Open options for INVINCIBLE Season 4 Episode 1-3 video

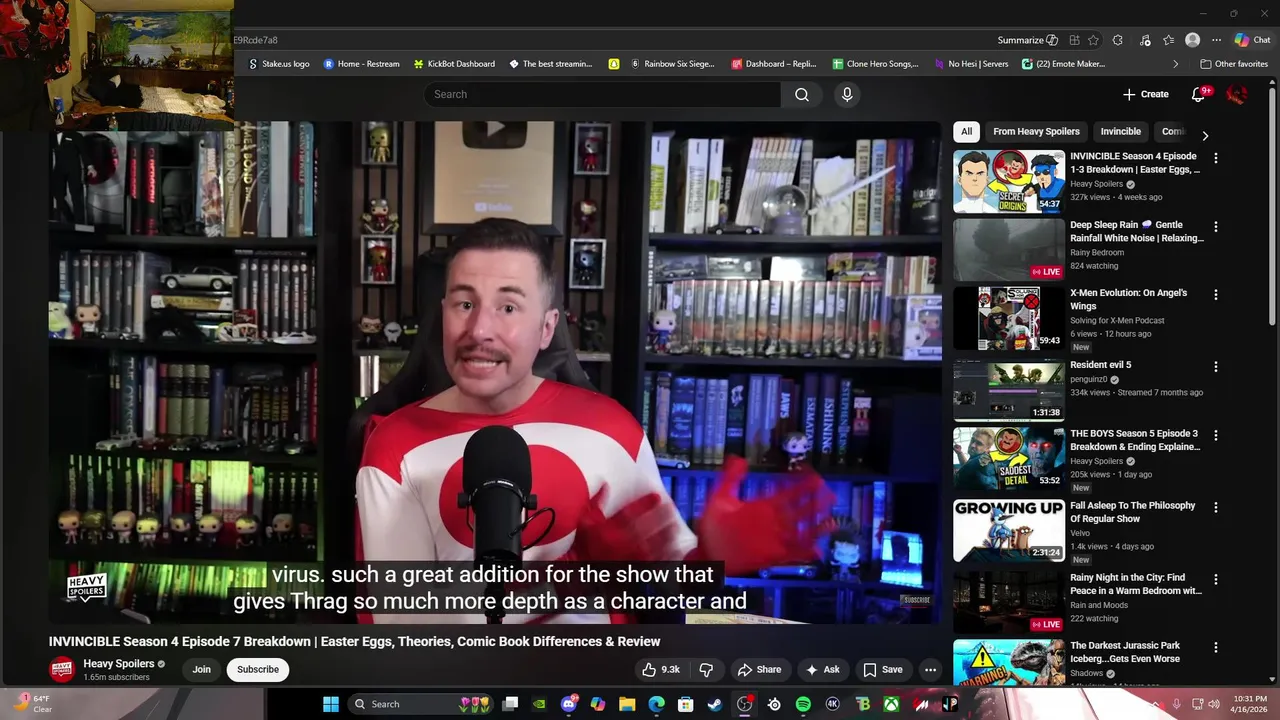(x=1216, y=158)
